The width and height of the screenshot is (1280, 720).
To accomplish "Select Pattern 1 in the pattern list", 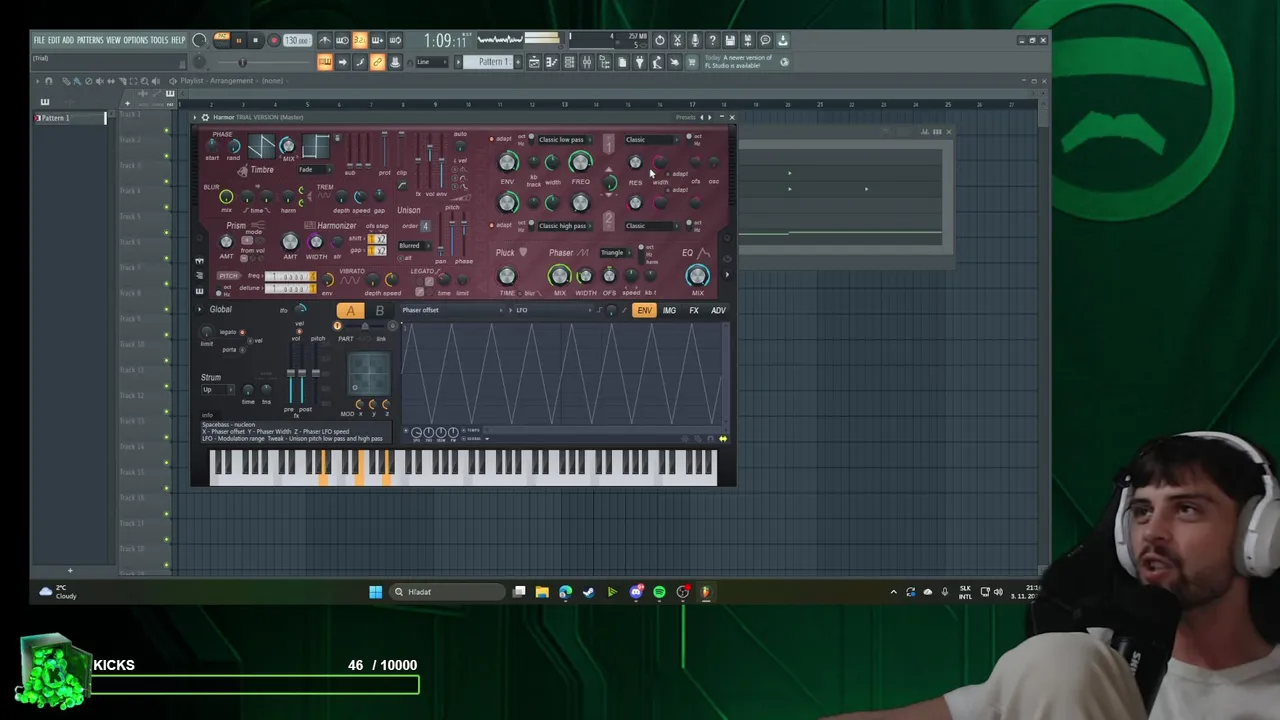I will click(68, 118).
